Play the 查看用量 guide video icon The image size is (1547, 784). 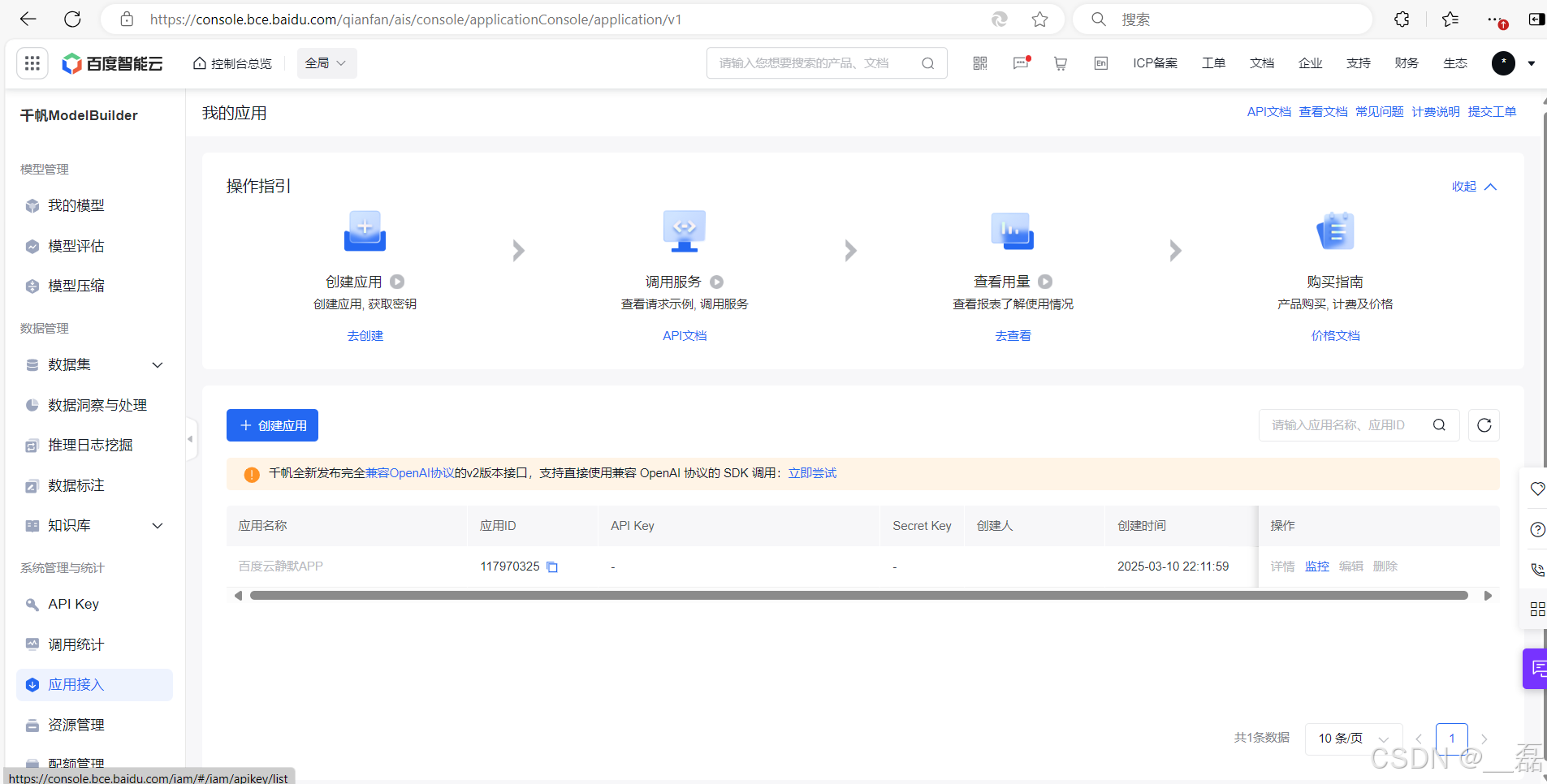point(1045,282)
